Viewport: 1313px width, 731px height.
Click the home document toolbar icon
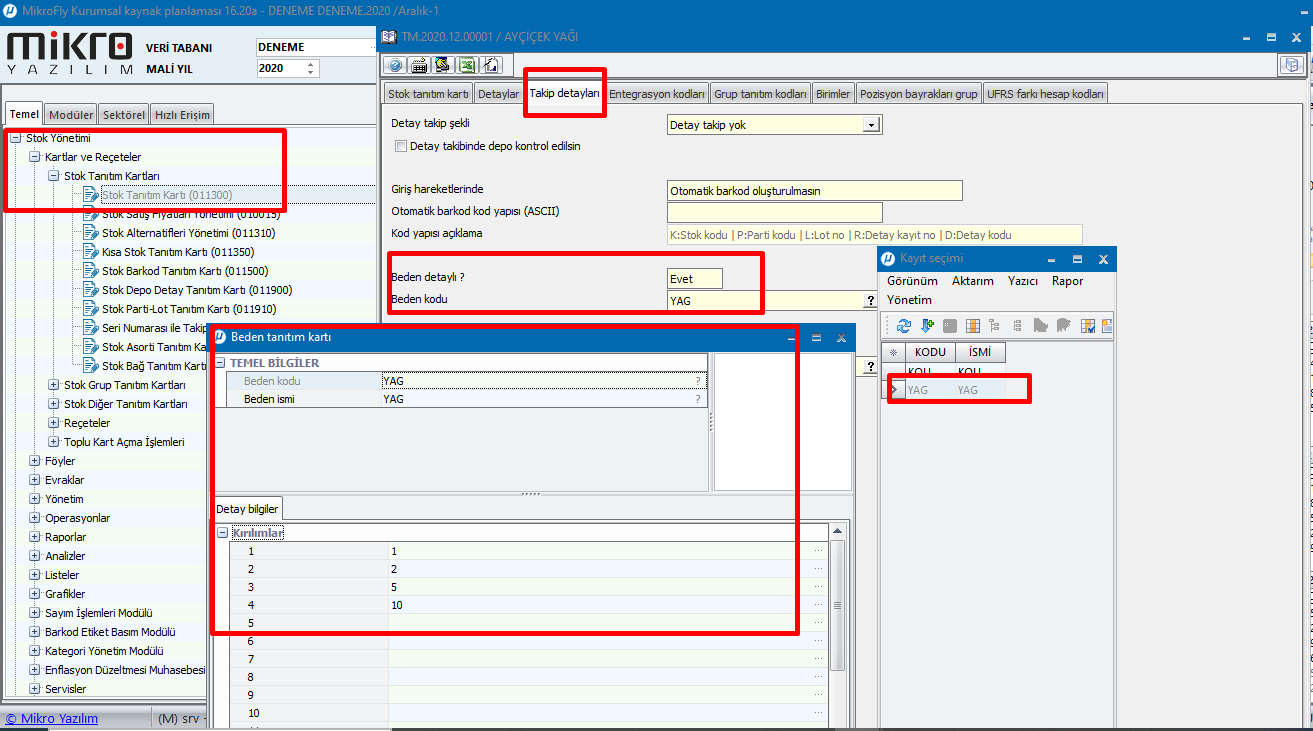pos(491,66)
